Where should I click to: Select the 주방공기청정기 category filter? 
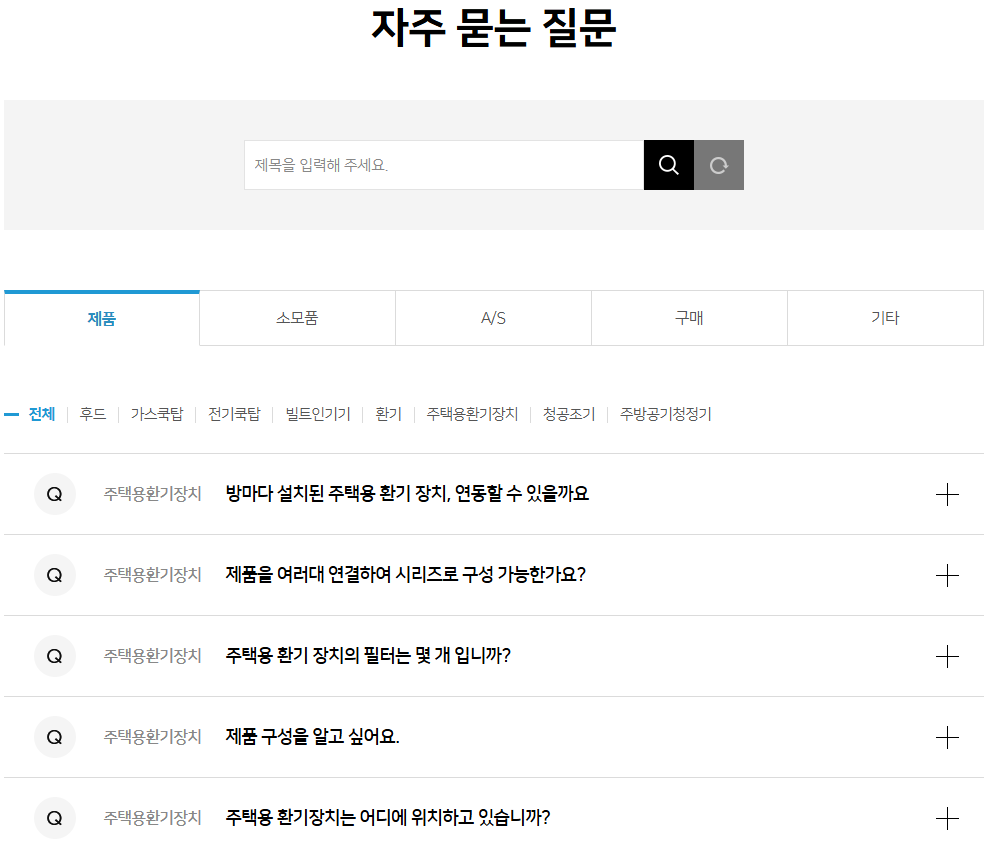(664, 414)
